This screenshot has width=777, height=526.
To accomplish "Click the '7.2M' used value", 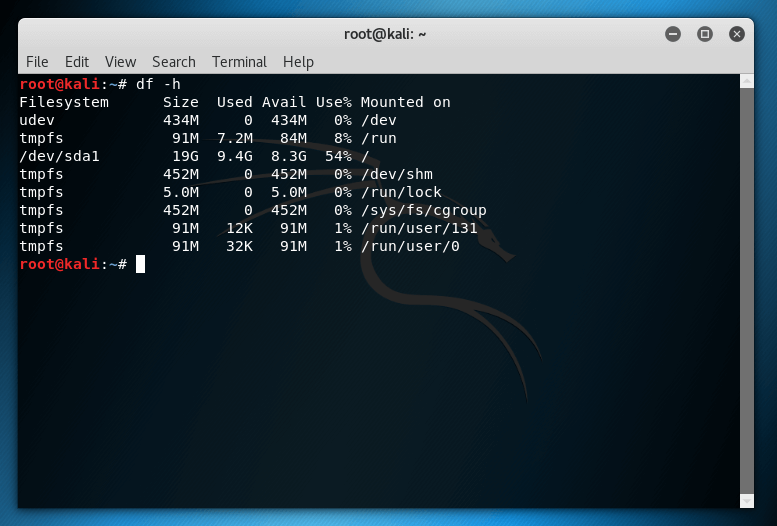I will (x=235, y=138).
